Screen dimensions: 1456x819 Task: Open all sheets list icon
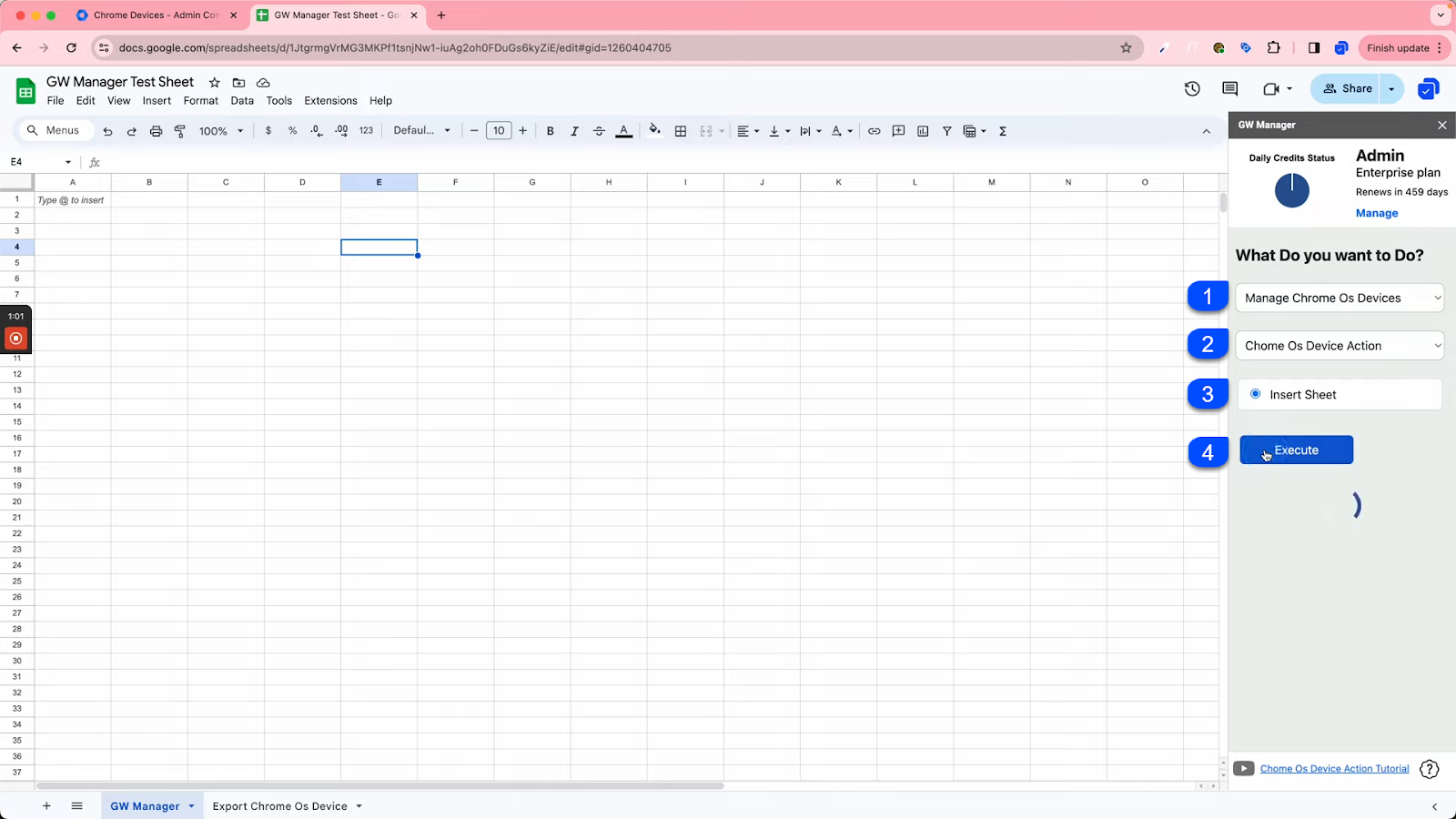pos(77,806)
